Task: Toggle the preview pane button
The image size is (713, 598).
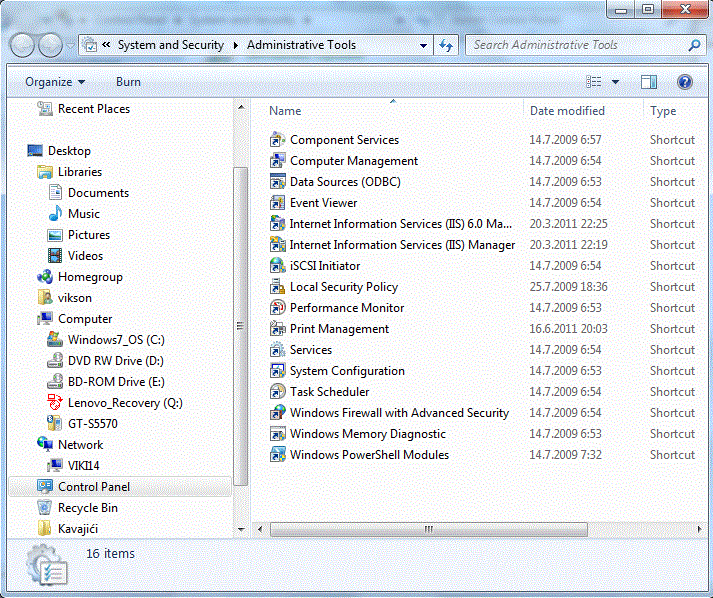Action: (x=649, y=82)
